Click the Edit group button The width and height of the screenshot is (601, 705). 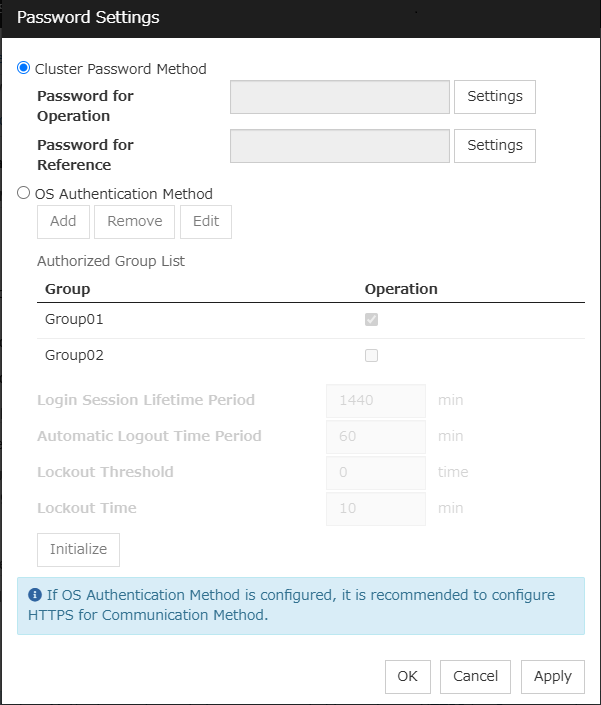coord(206,221)
